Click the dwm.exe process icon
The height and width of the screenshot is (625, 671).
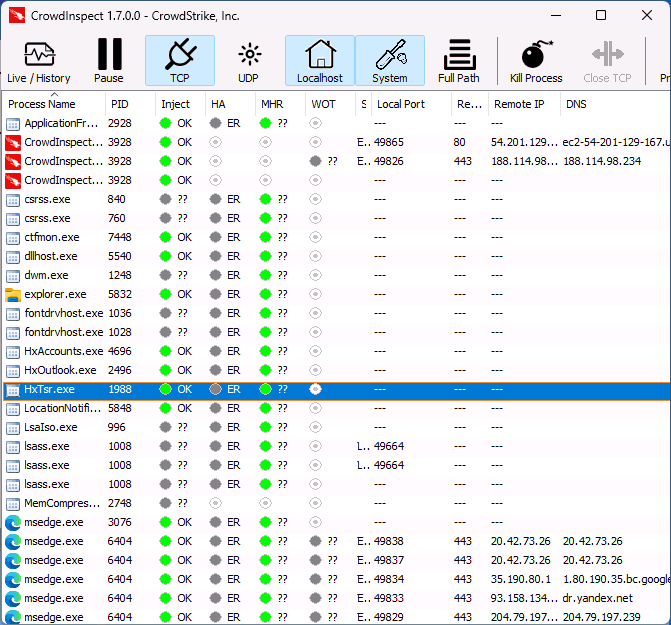pos(13,276)
